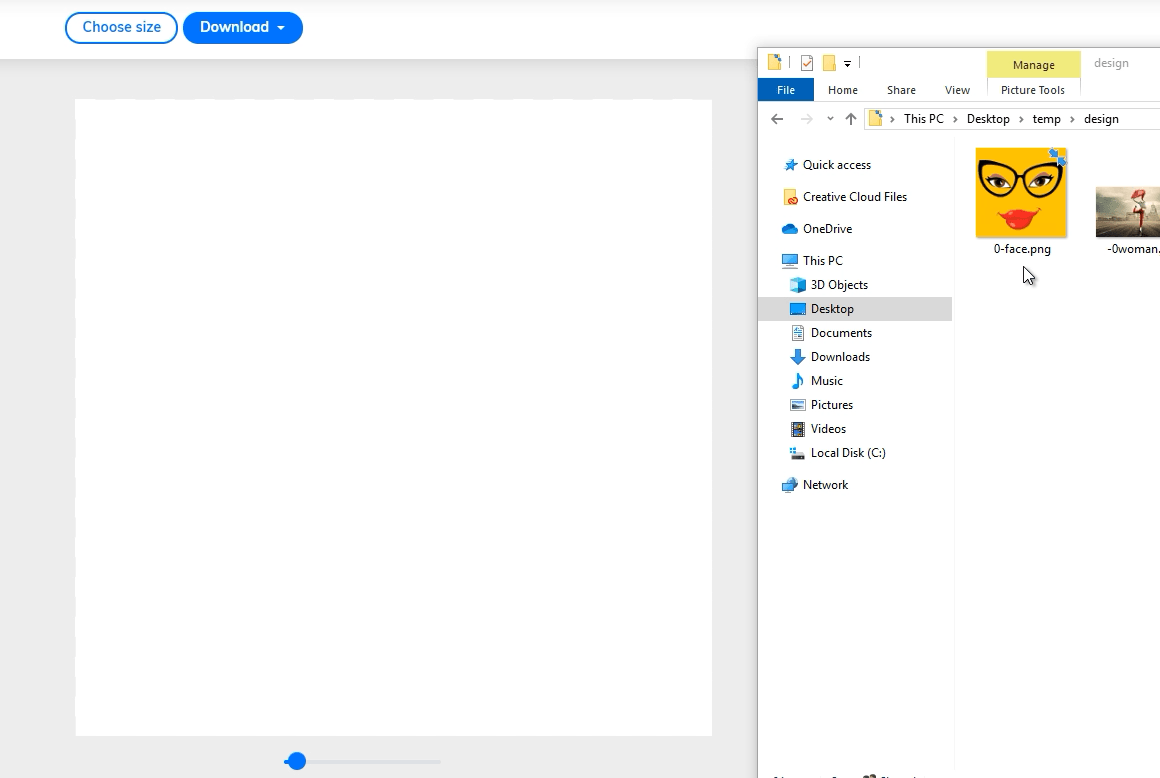Switch to the Share ribbon tab
1160x778 pixels.
tap(901, 89)
